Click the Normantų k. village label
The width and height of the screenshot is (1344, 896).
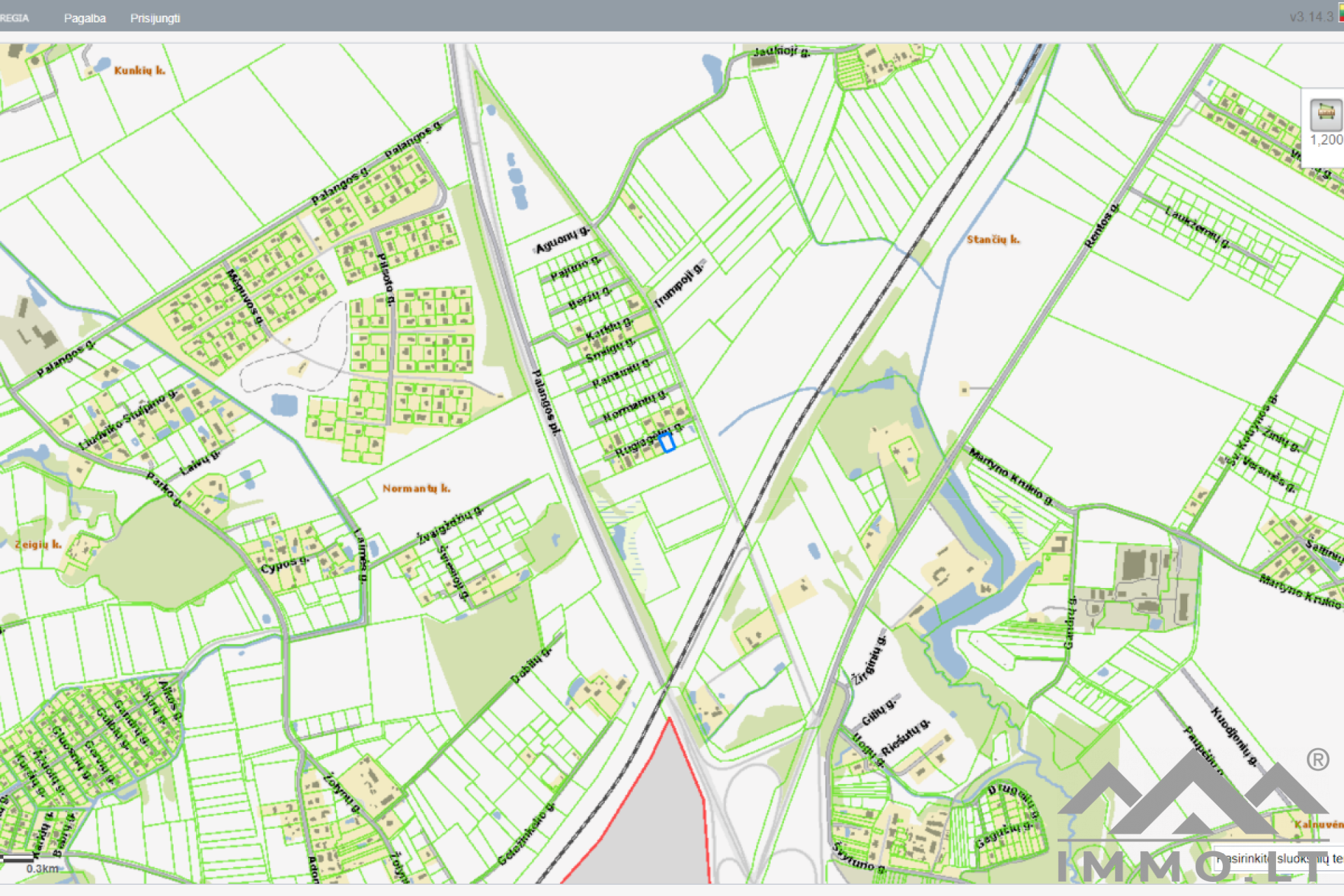click(x=416, y=488)
